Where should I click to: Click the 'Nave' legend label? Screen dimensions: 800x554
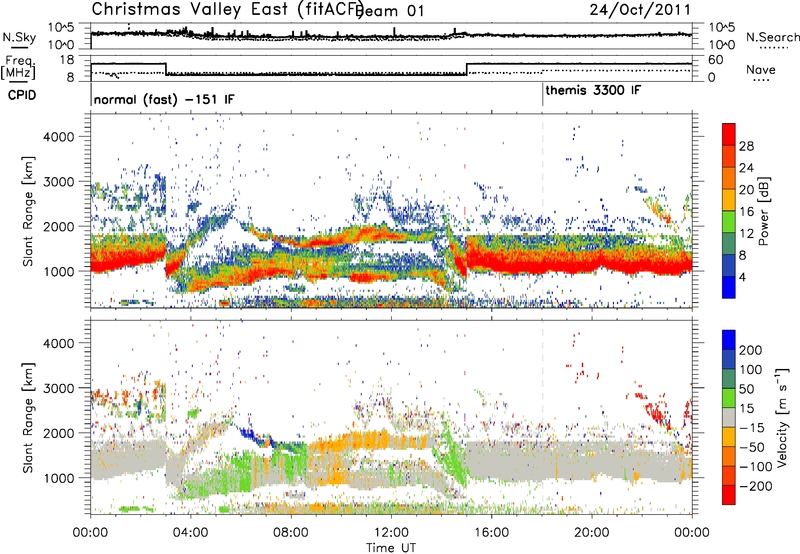coord(761,69)
